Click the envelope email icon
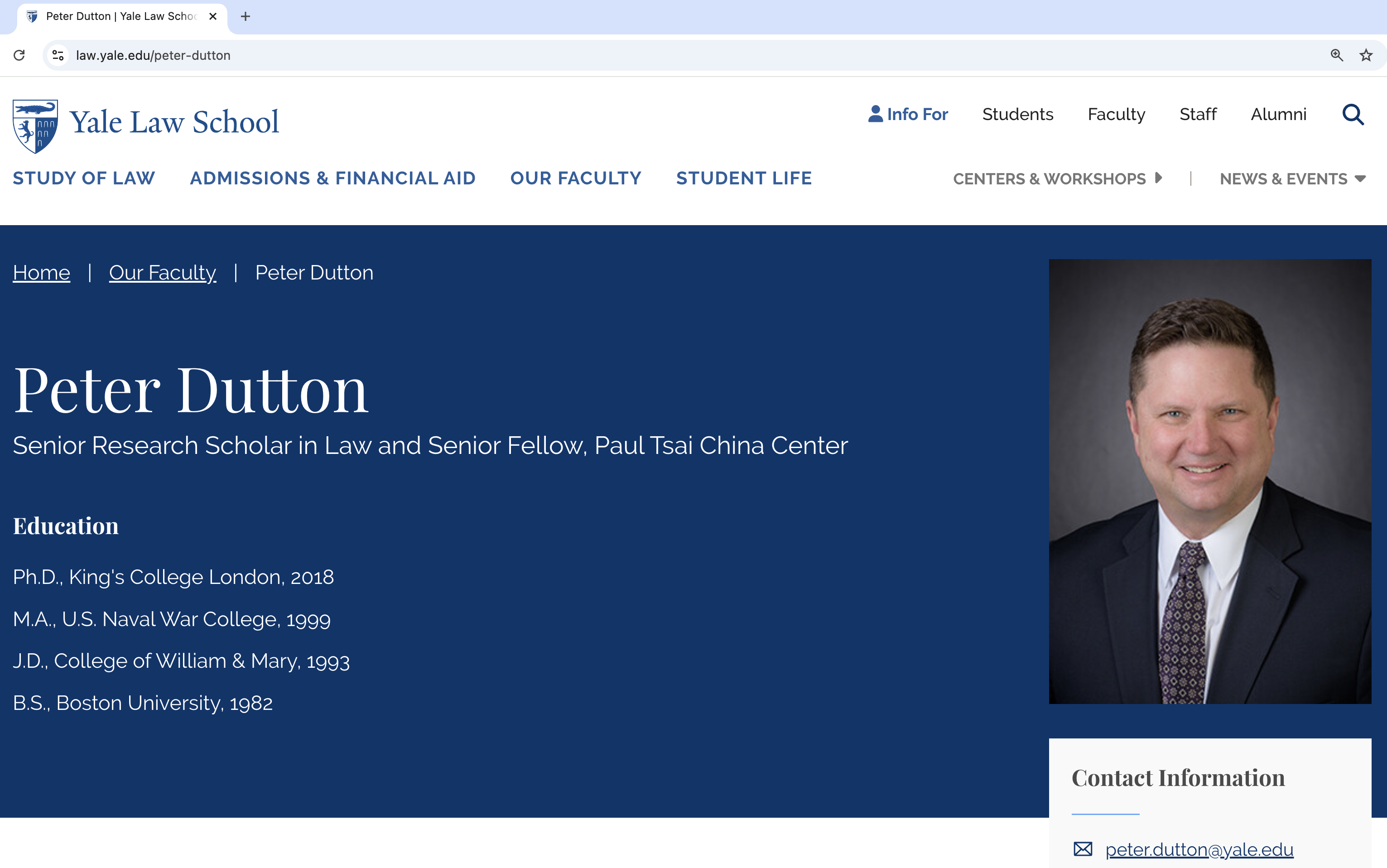This screenshot has height=868, width=1387. click(1082, 849)
